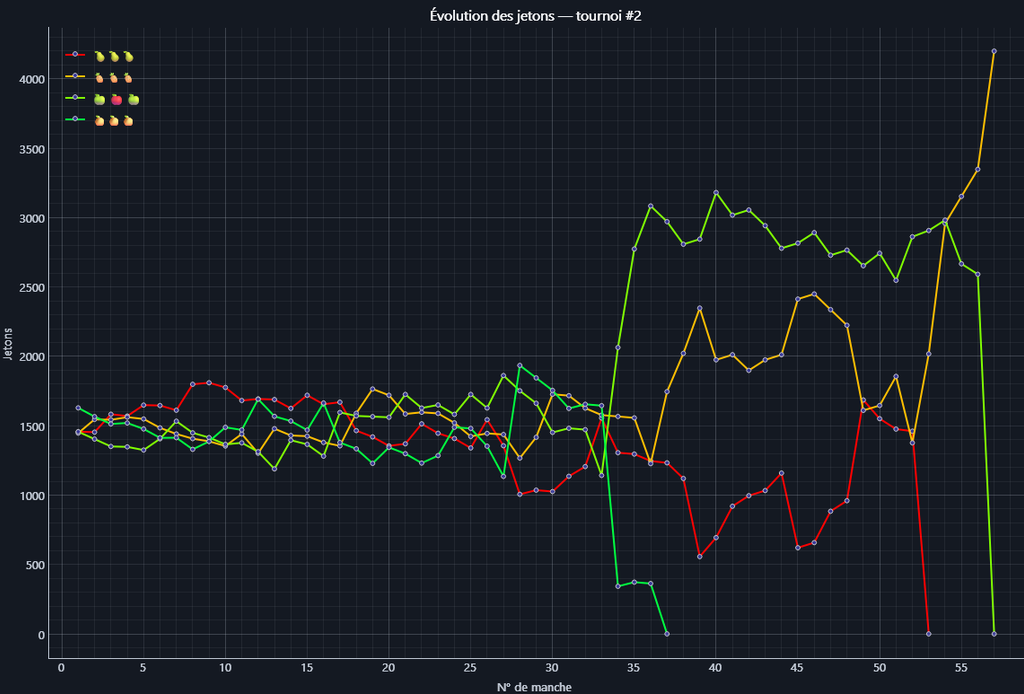Select the yellow line's point at round 39
The width and height of the screenshot is (1024, 694).
(x=699, y=308)
